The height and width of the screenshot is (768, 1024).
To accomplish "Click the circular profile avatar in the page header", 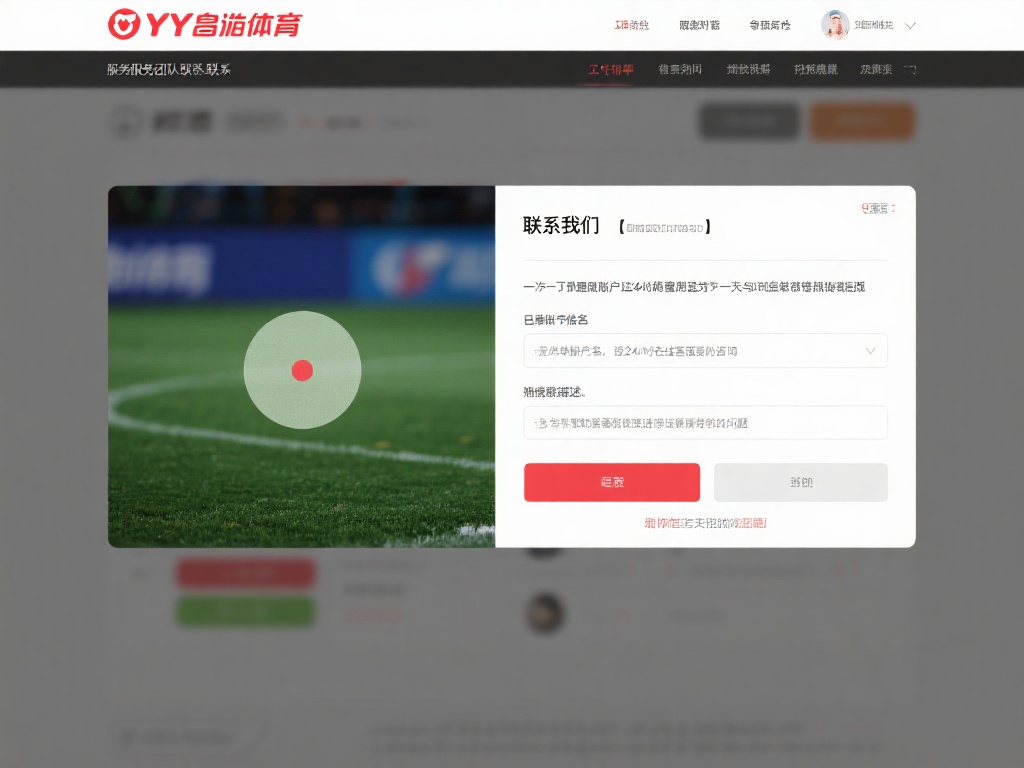I will (x=124, y=120).
